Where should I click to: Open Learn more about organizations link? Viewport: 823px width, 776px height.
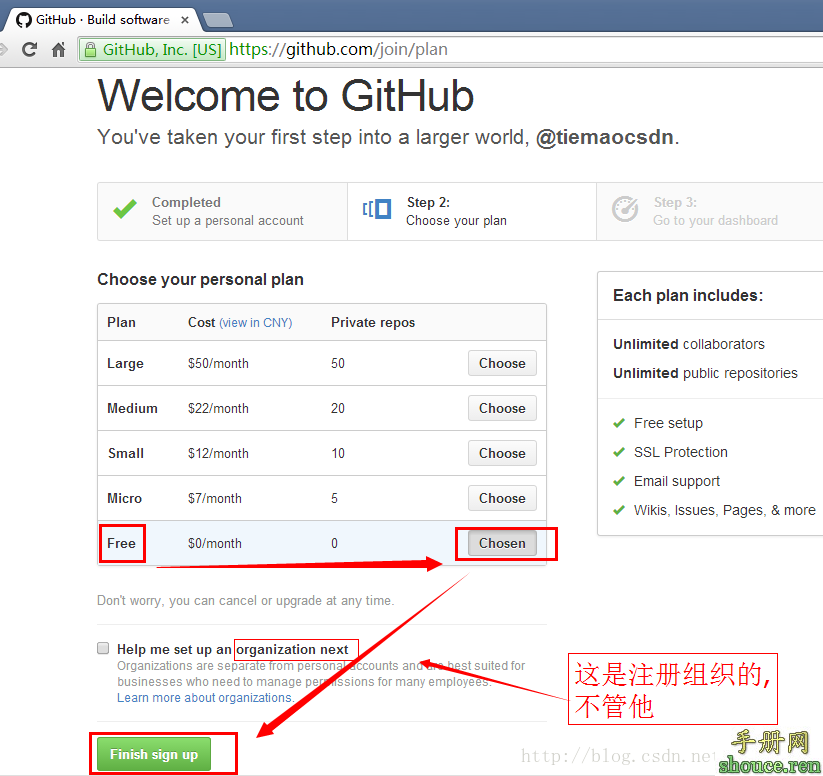pos(205,698)
